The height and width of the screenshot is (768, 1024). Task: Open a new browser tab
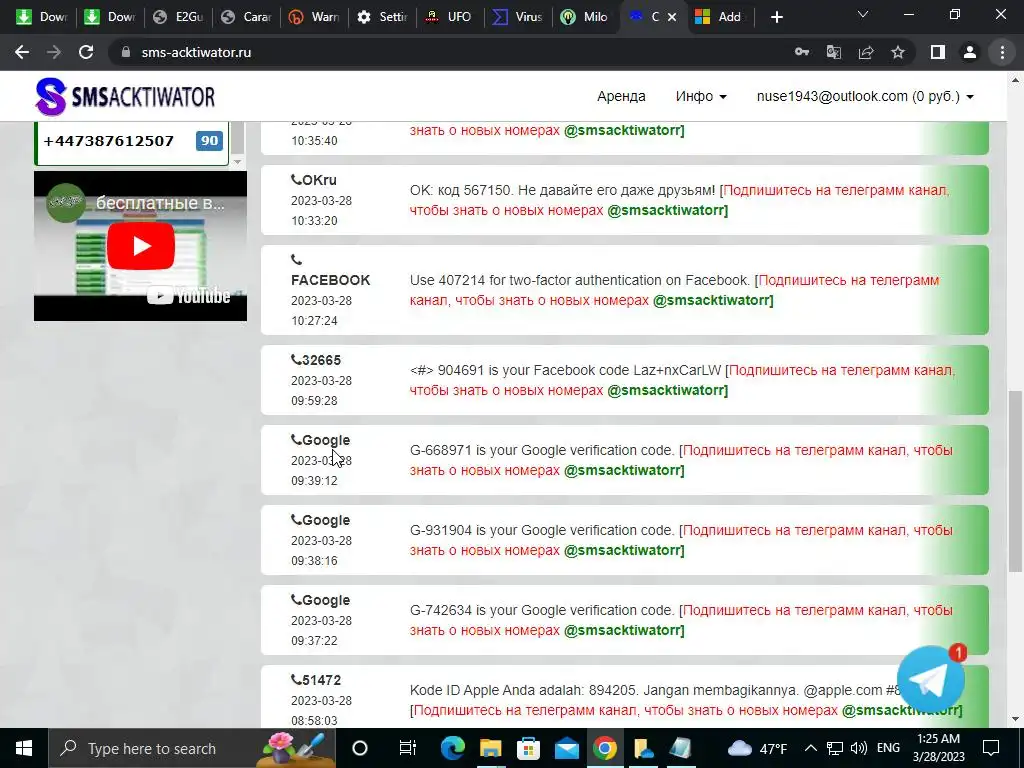(776, 17)
